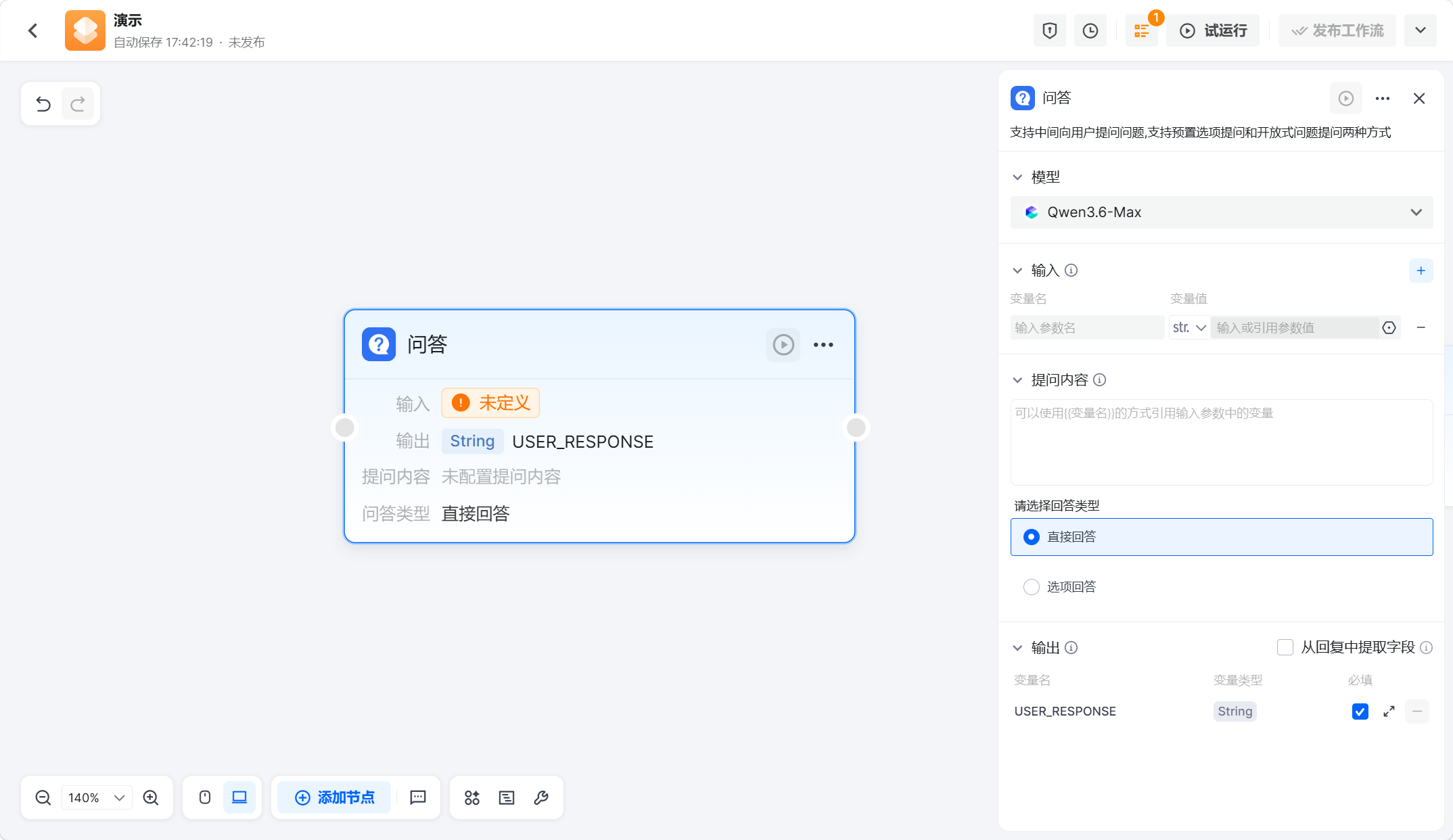This screenshot has width=1453, height=840.
Task: Click the 添加节点 add node button
Action: point(335,797)
